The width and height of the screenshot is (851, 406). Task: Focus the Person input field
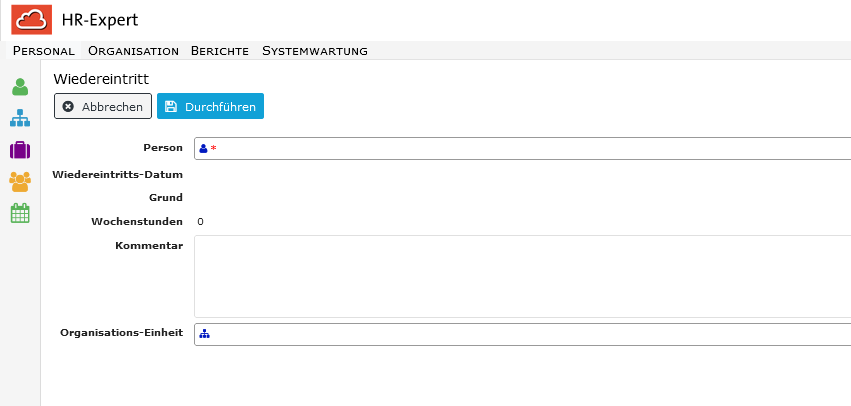[523, 149]
